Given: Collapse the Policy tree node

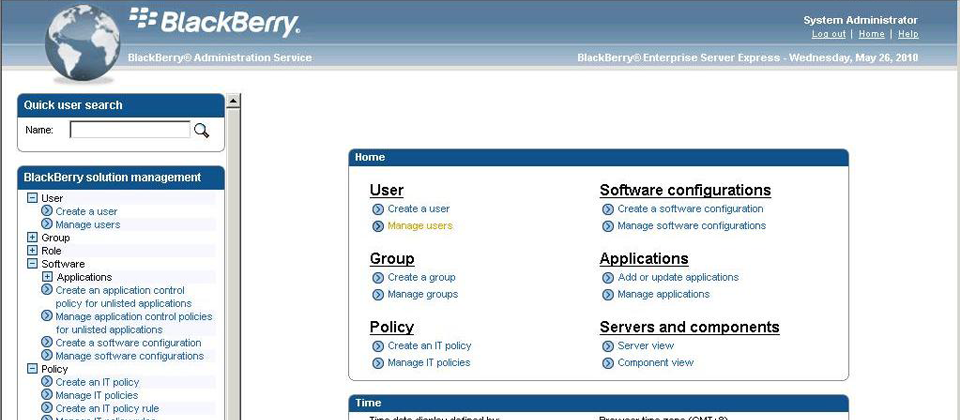Looking at the screenshot, I should coord(32,369).
